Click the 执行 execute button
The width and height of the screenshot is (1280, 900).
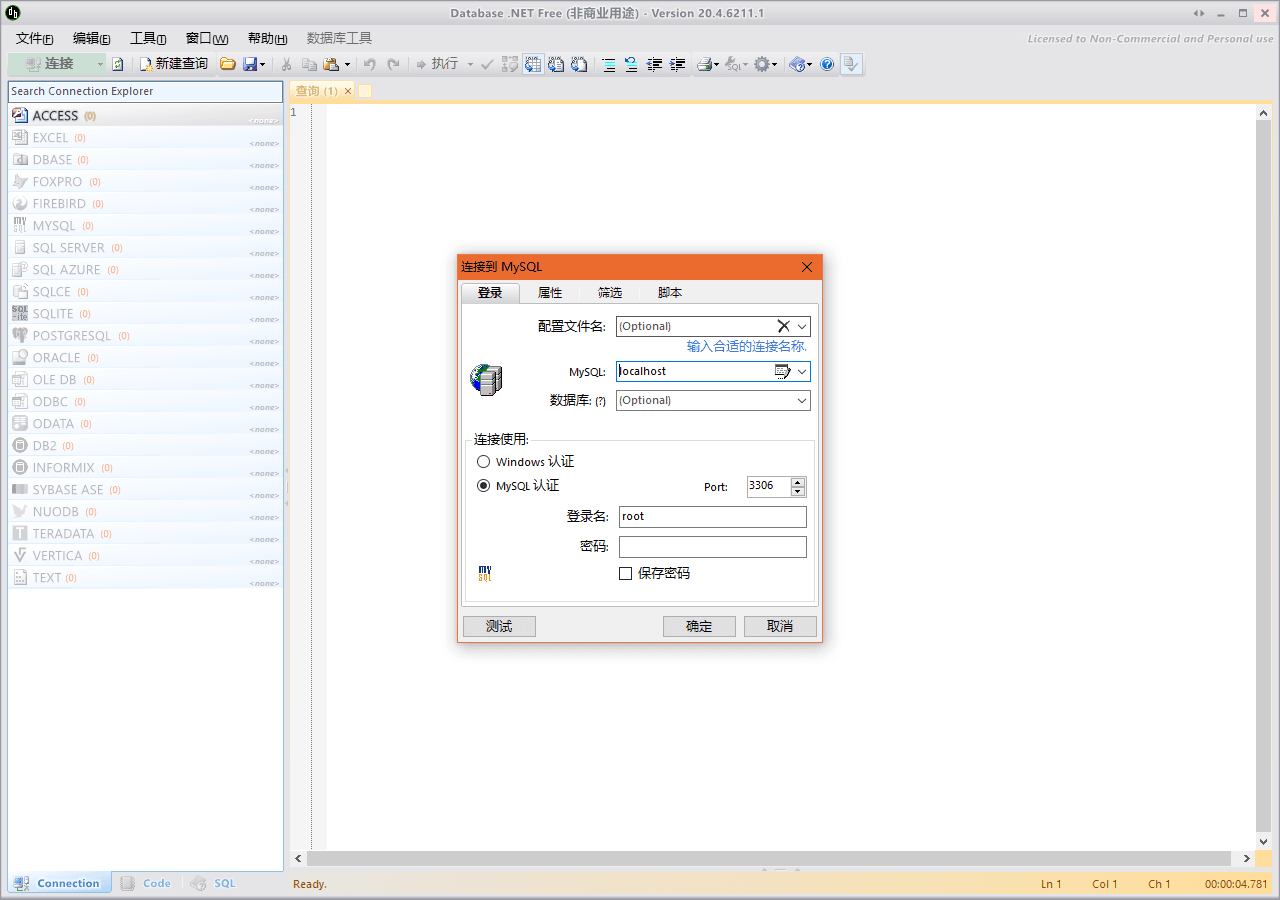438,64
